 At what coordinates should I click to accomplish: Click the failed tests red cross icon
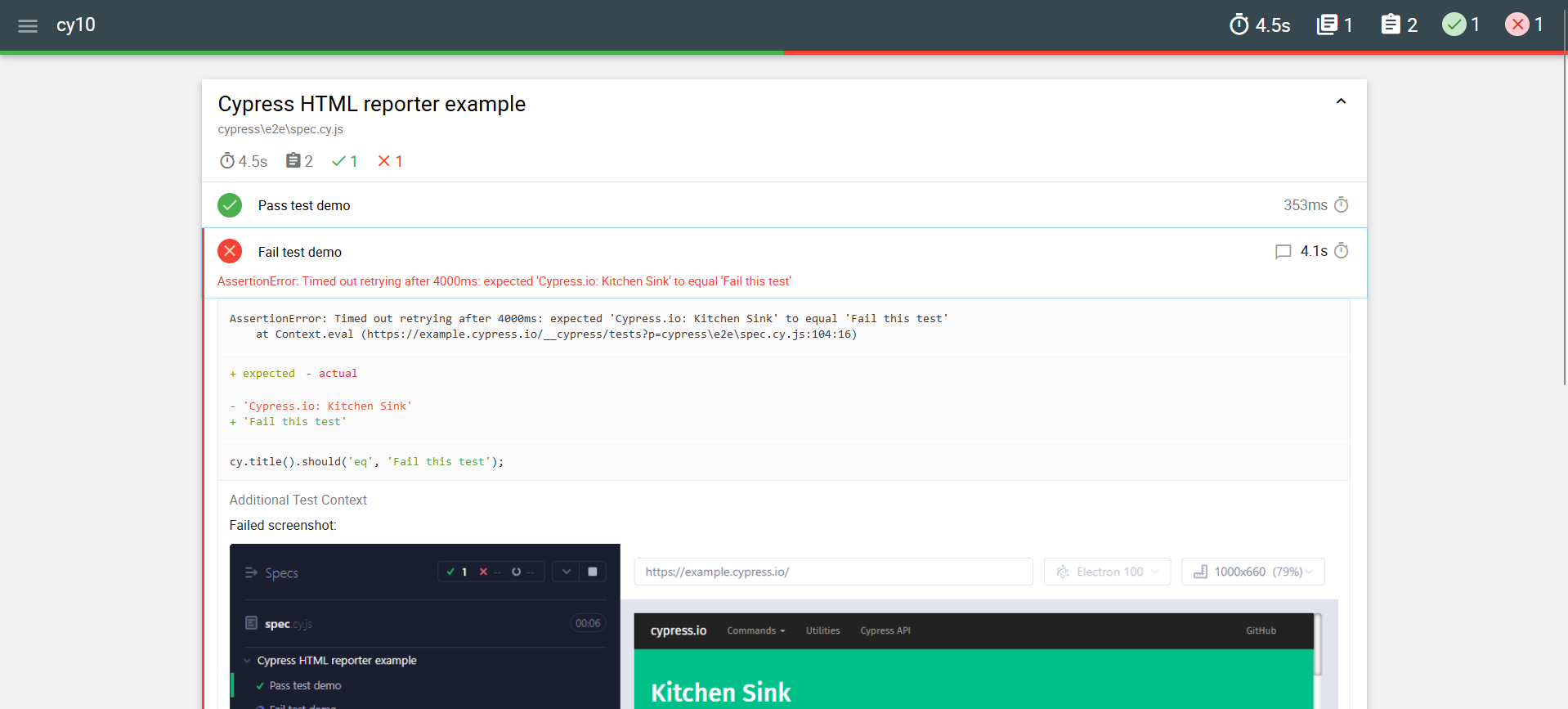[1517, 25]
